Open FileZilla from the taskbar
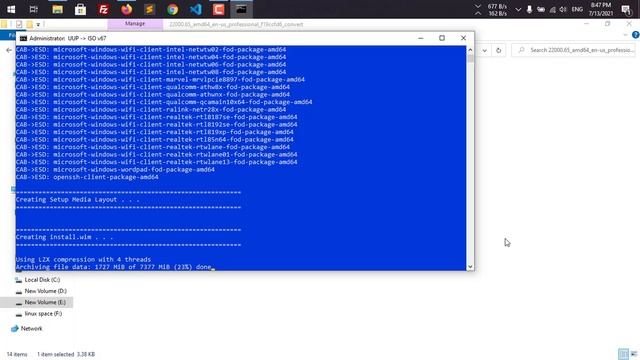 [104, 9]
